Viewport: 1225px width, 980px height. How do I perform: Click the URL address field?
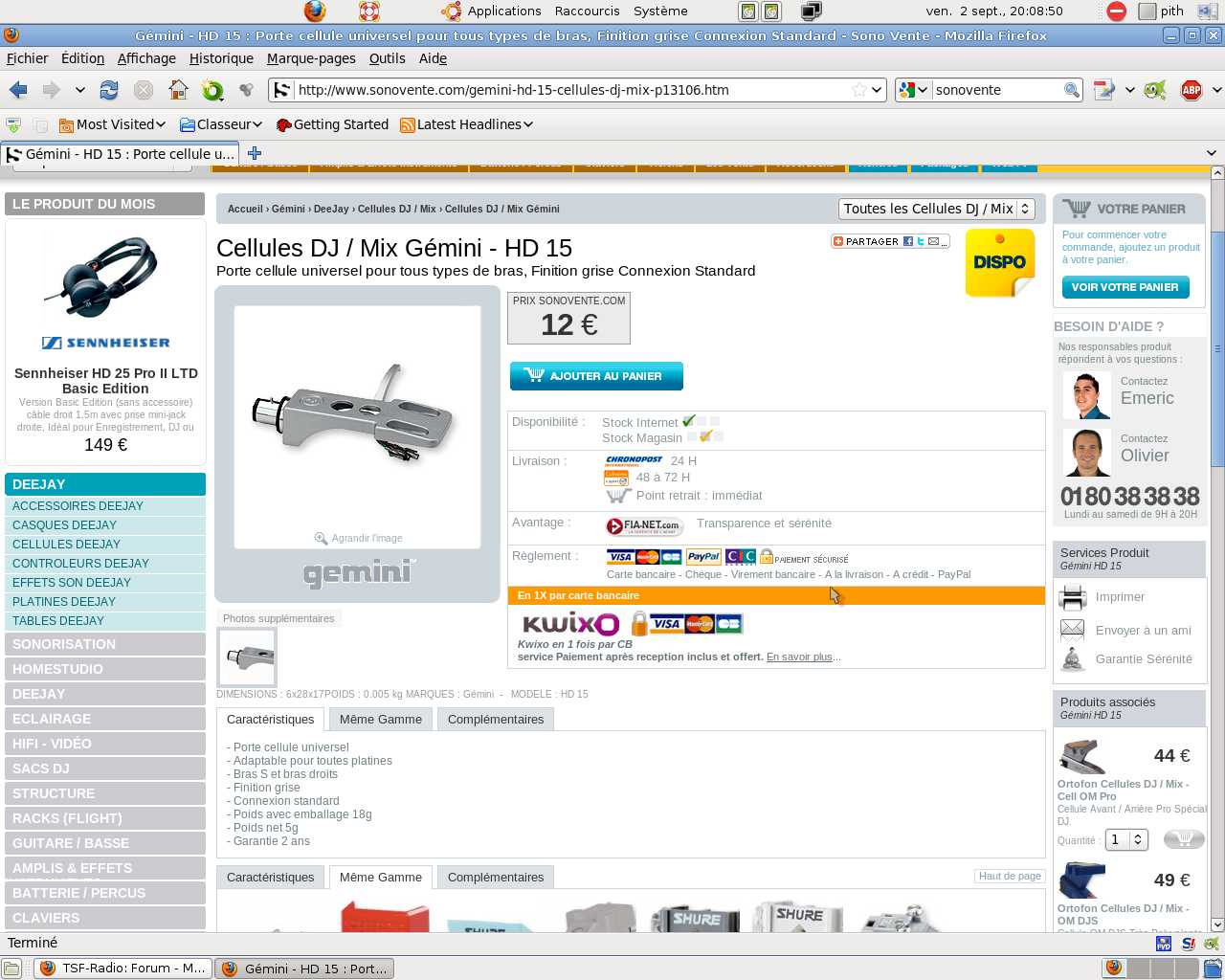(x=572, y=90)
